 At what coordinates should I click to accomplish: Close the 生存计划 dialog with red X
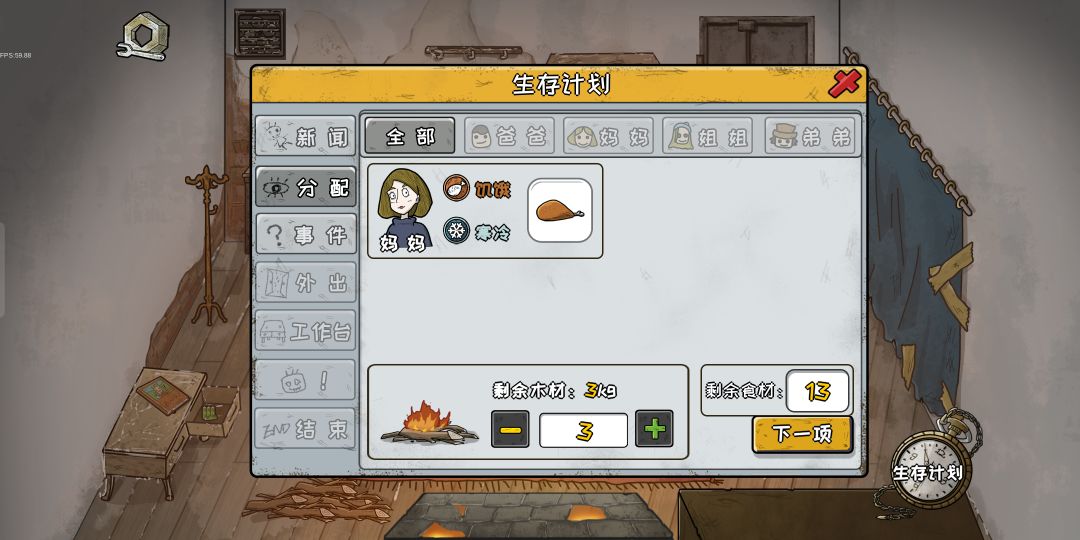point(844,83)
